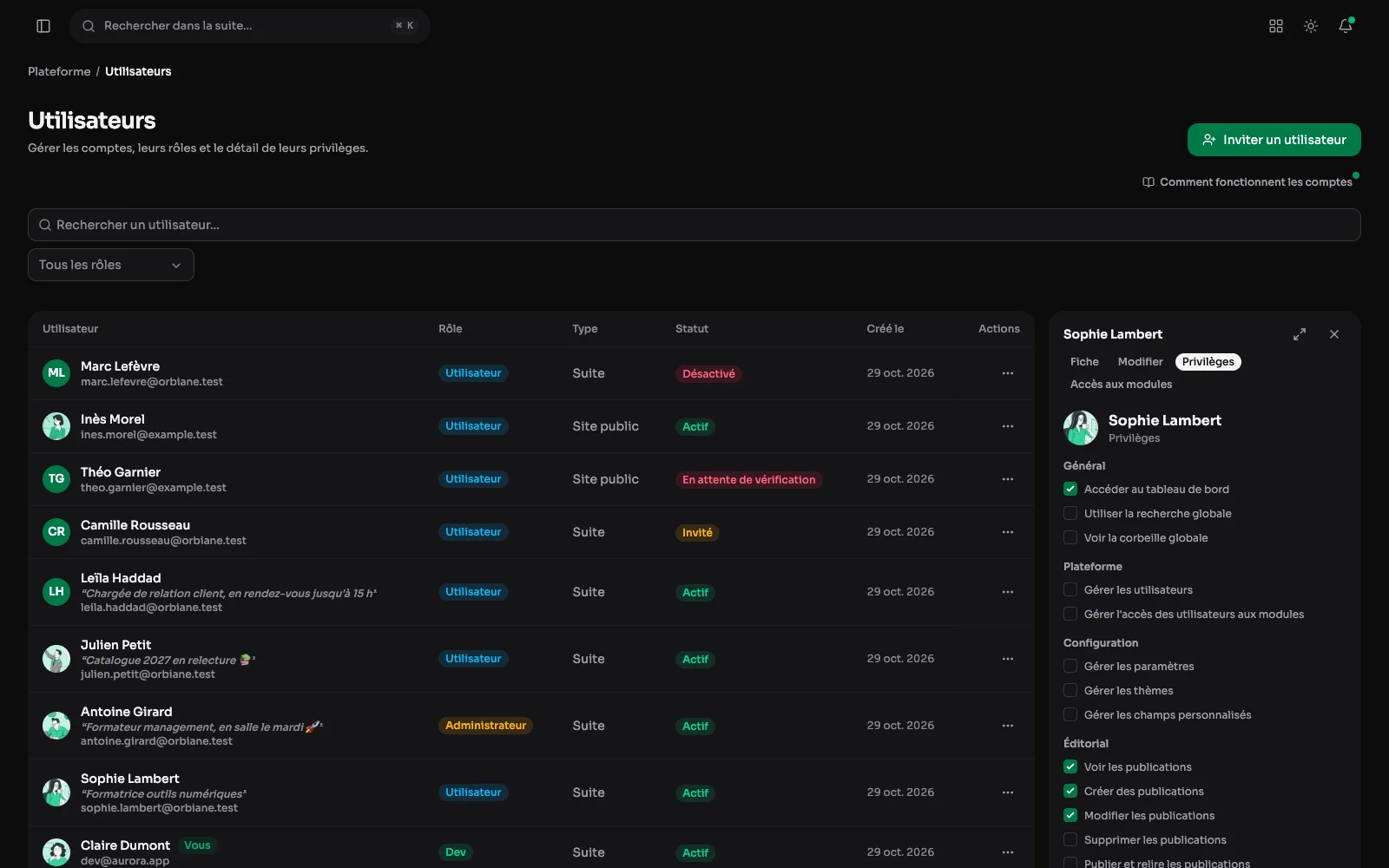This screenshot has width=1389, height=868.
Task: Open the Accès aux modules tab
Action: (x=1121, y=385)
